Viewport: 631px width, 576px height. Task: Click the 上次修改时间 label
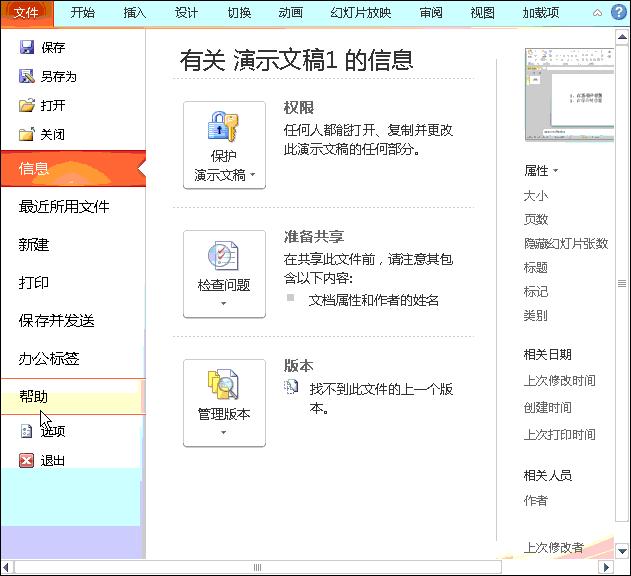[x=560, y=380]
